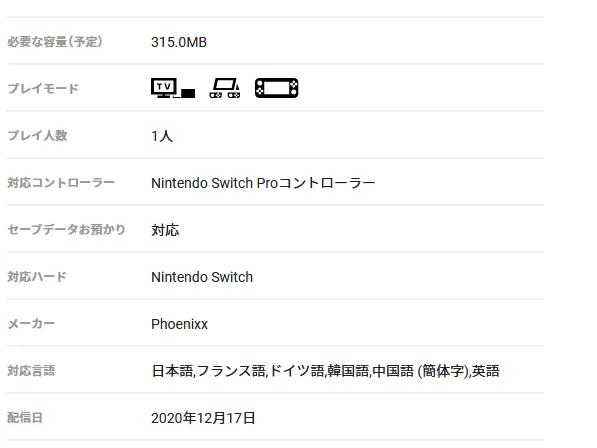Image resolution: width=597 pixels, height=448 pixels.
Task: Click the TV mode play icon
Action: click(173, 88)
